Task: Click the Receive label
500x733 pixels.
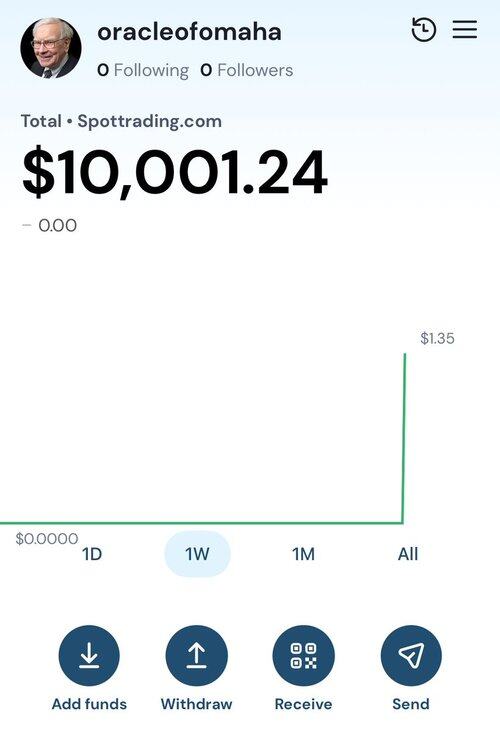Action: point(303,704)
